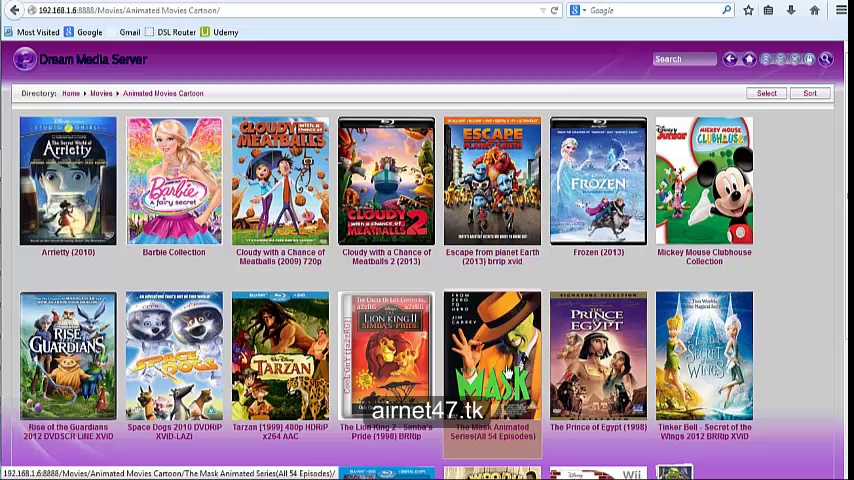Go to Movies in directory breadcrumb
This screenshot has height=480, width=854.
(101, 93)
